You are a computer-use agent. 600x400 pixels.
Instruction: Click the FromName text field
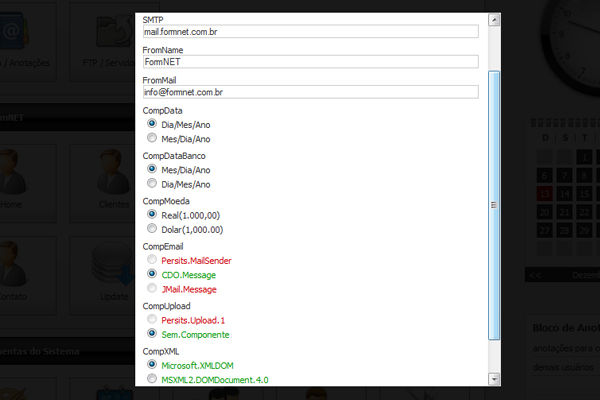click(310, 62)
